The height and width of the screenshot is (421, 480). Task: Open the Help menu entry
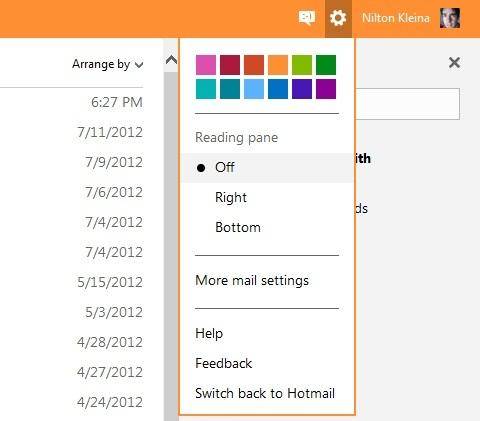(x=209, y=333)
